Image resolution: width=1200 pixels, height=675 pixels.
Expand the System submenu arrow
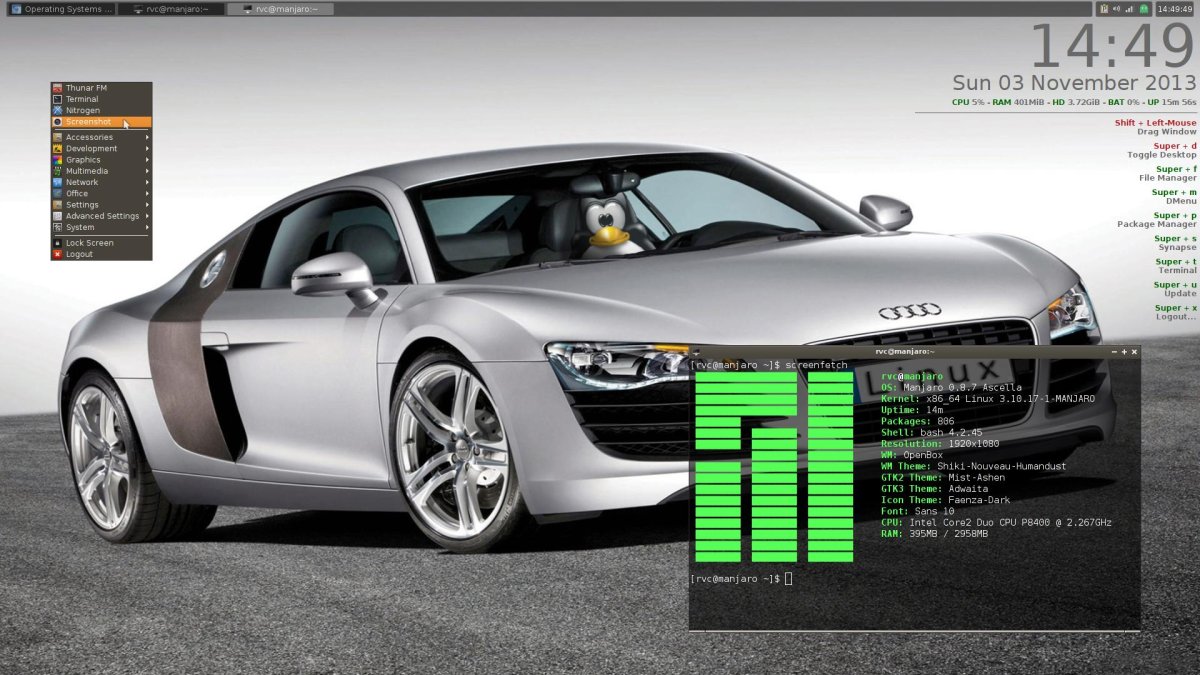[147, 227]
